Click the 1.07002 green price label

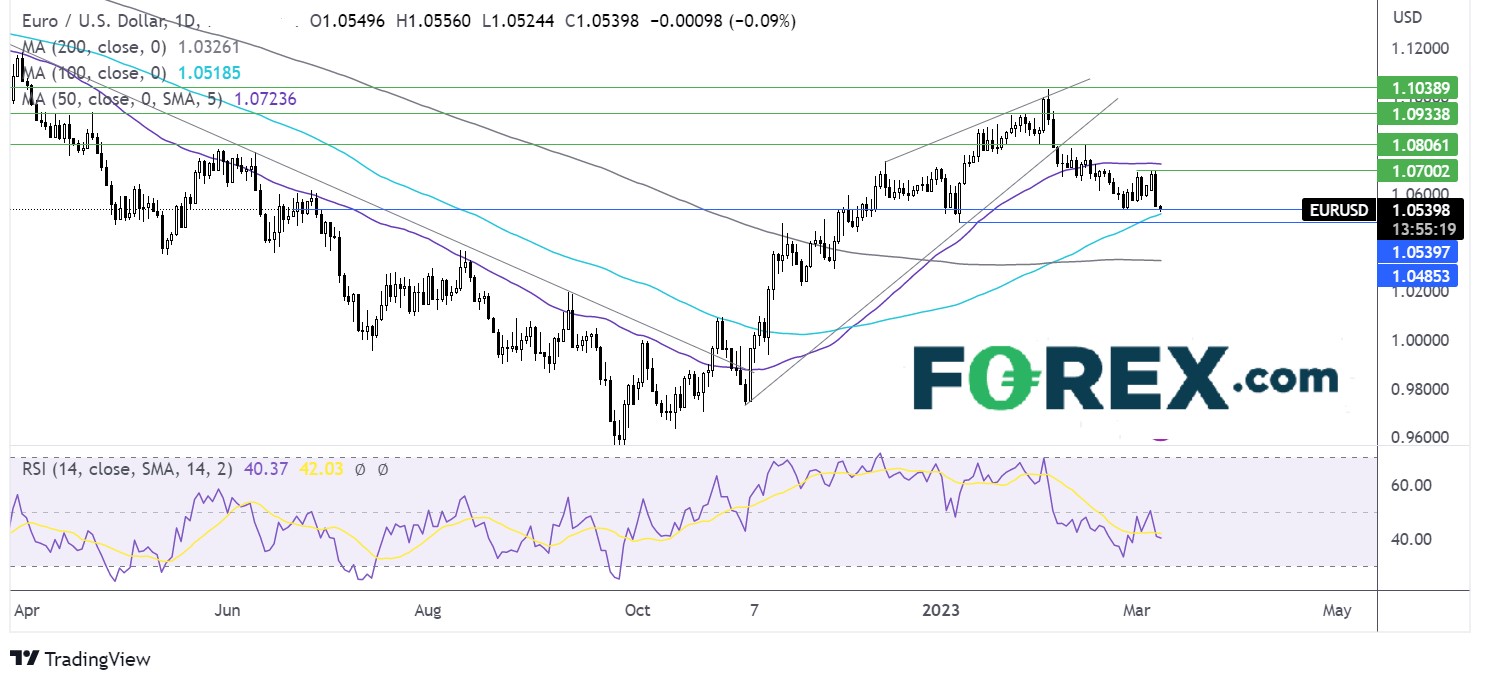1417,171
